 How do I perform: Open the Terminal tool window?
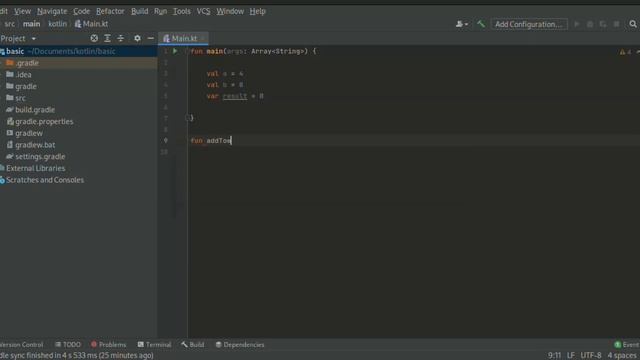154,345
